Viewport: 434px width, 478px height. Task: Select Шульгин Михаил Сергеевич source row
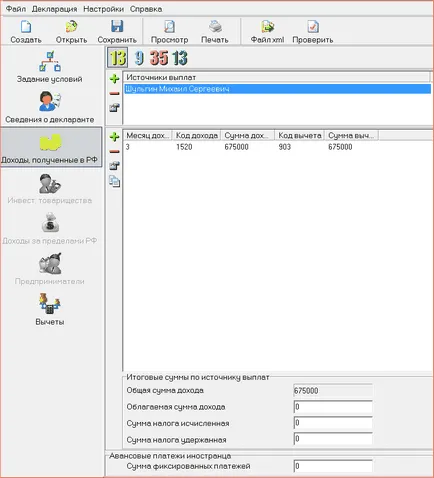coord(277,89)
